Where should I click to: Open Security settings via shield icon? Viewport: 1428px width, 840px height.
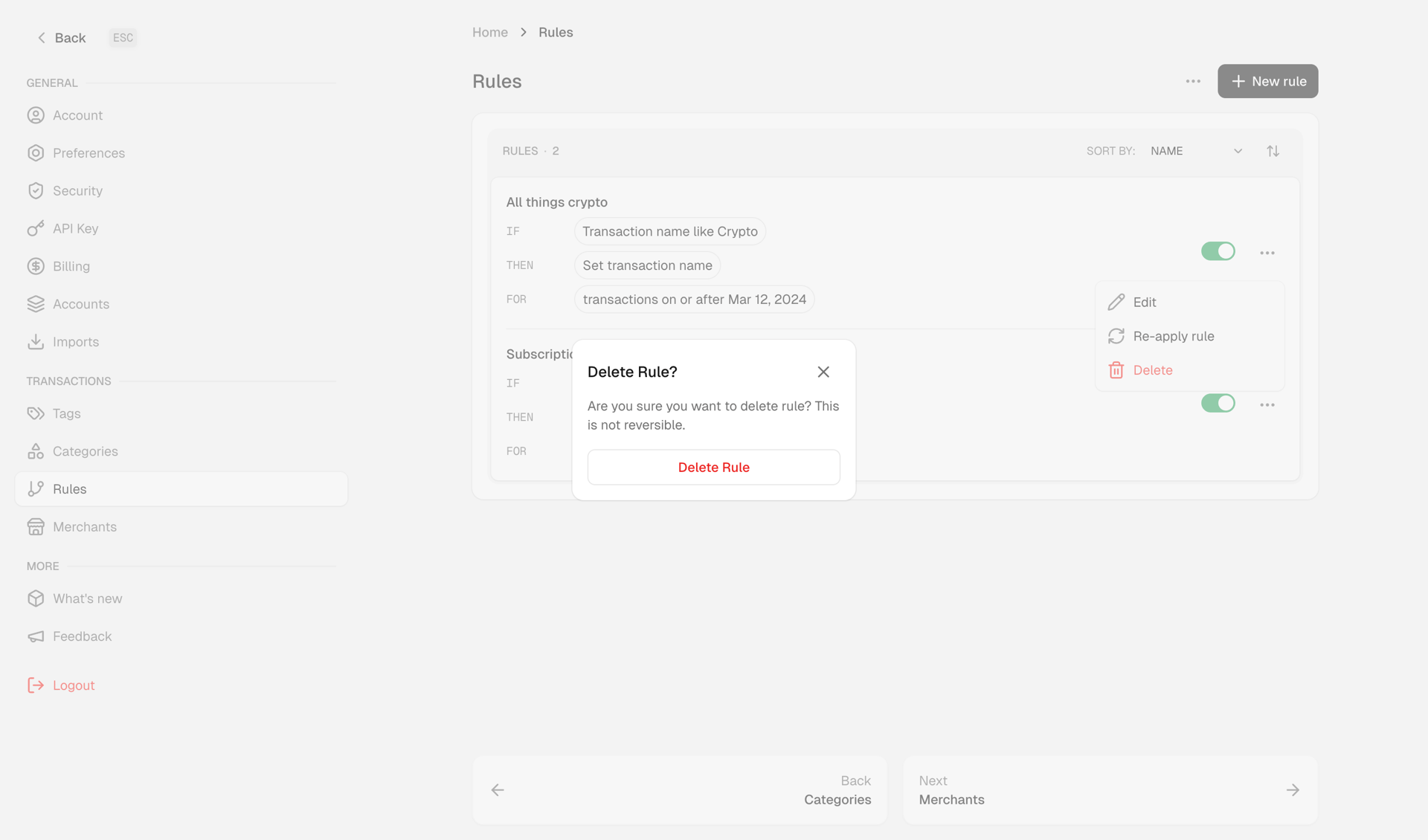(x=36, y=190)
